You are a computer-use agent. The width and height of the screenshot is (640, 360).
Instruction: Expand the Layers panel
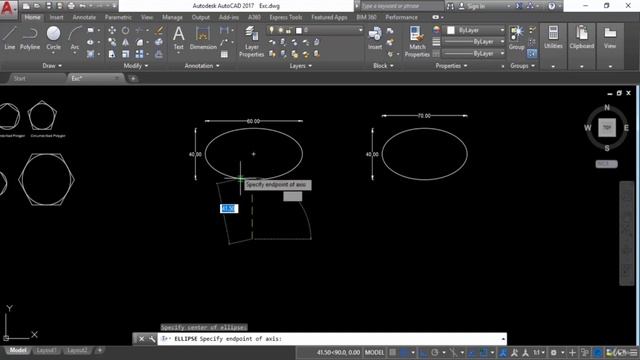tap(301, 66)
